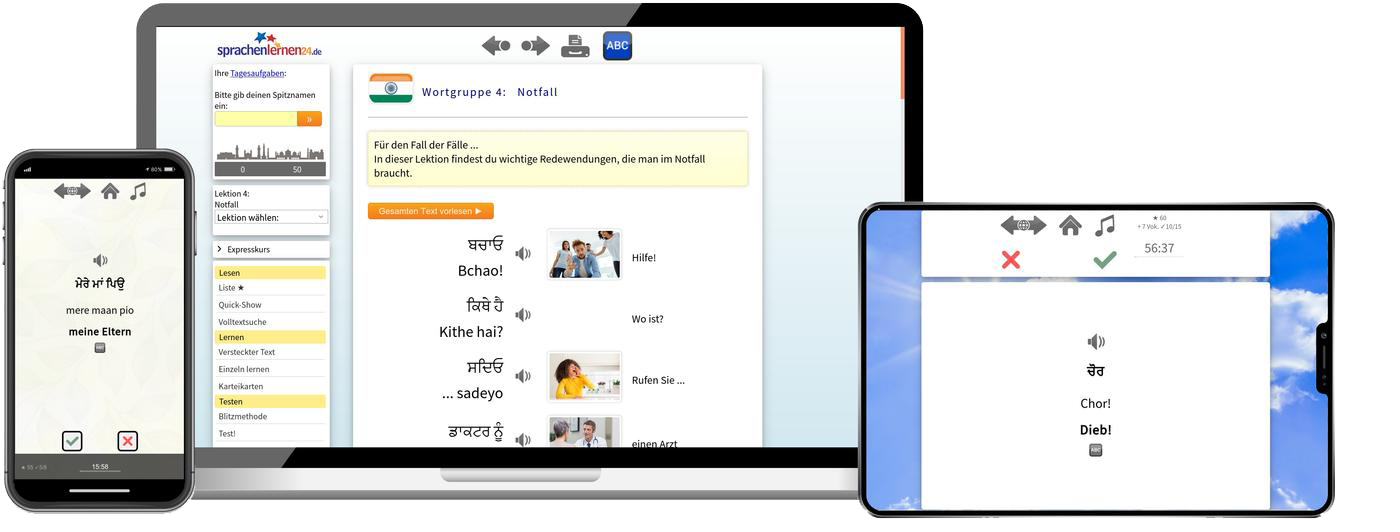Click the 15:58 timer on phone
1400x532 pixels.
[x=100, y=467]
